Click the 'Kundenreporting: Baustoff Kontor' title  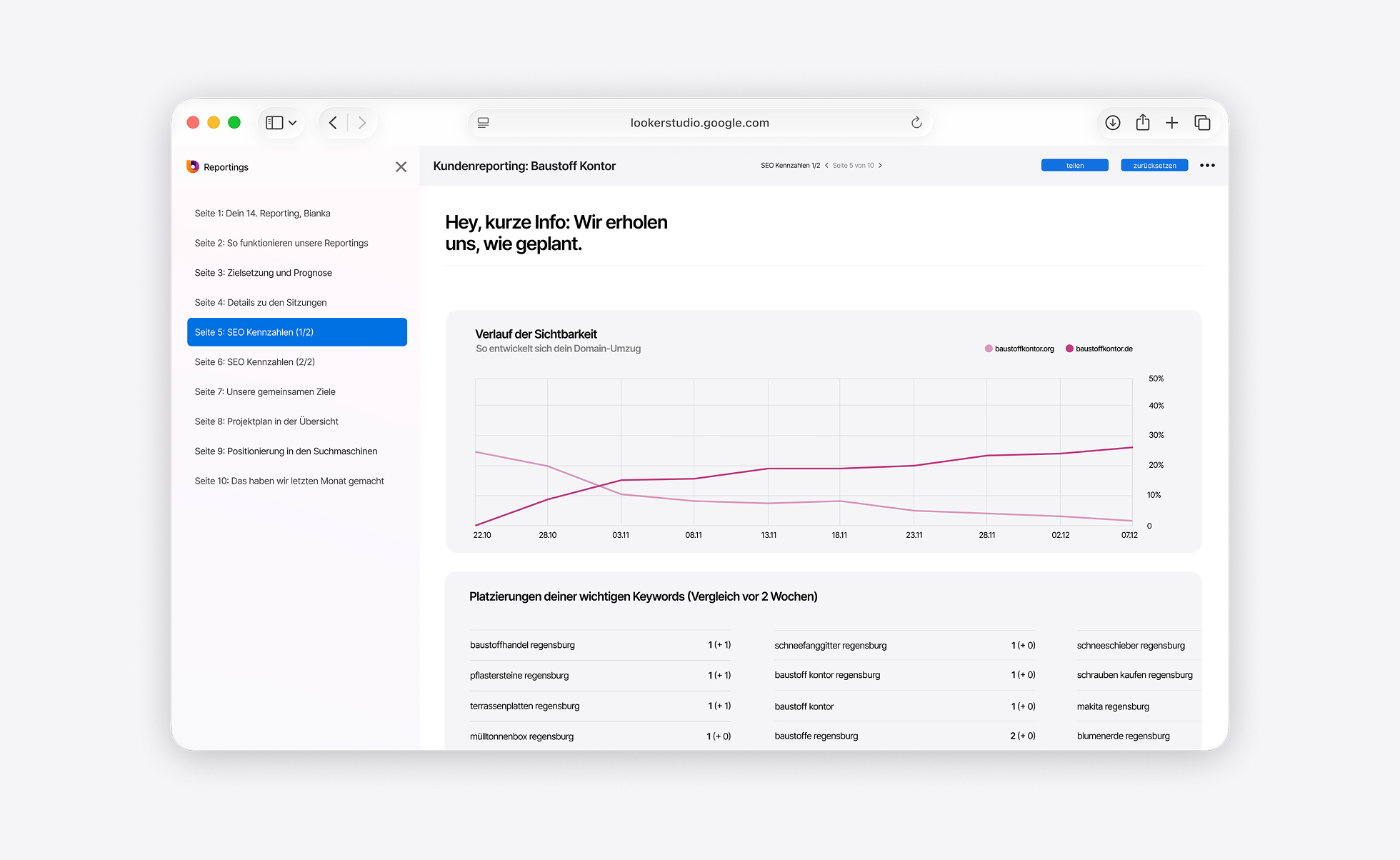[524, 166]
